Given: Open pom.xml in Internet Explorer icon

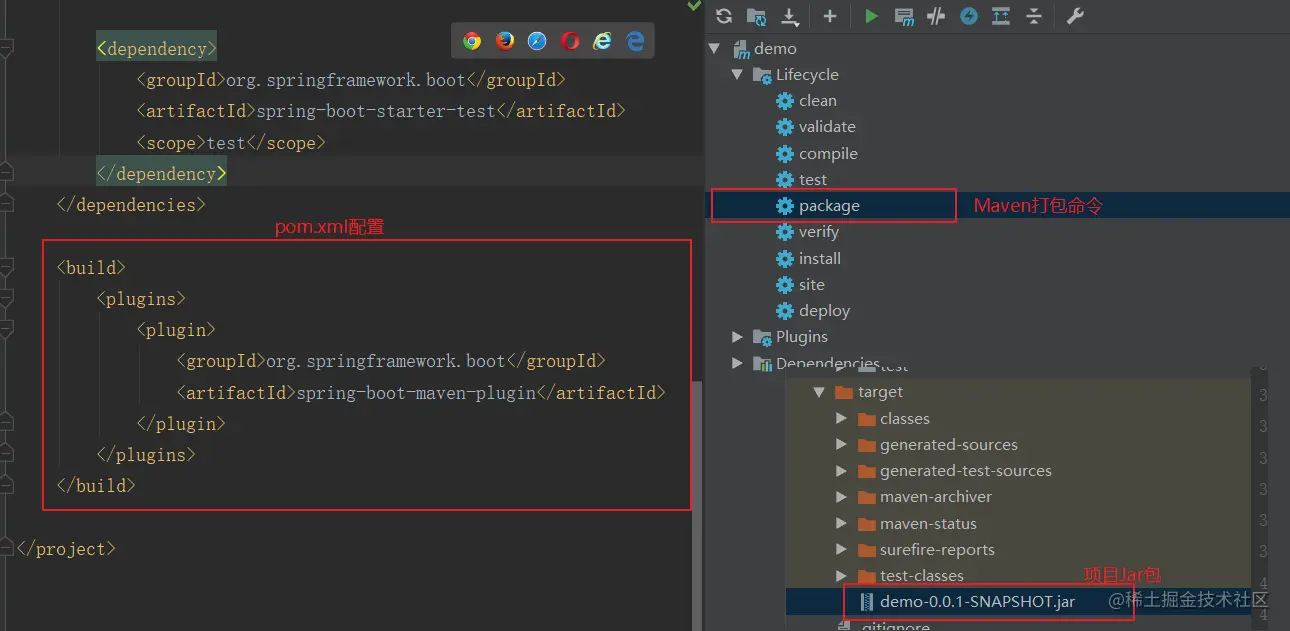Looking at the screenshot, I should 602,41.
